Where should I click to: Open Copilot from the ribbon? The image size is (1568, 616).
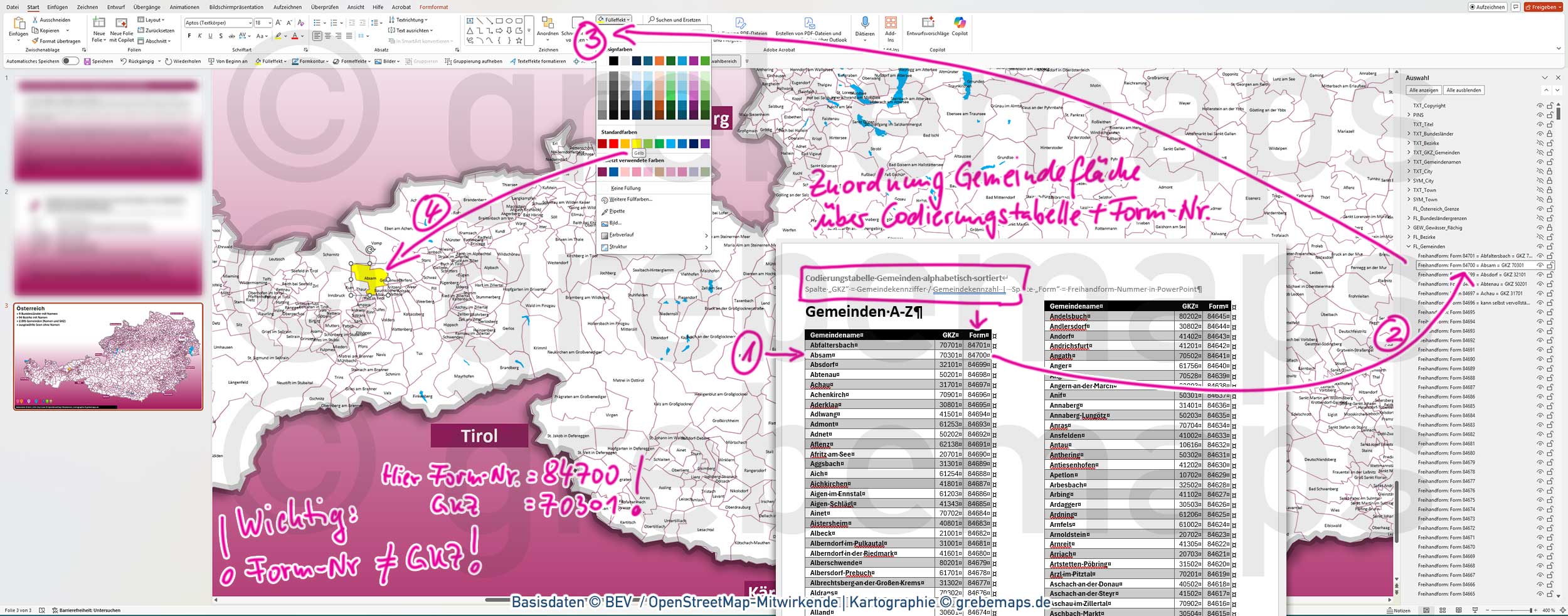(x=960, y=23)
